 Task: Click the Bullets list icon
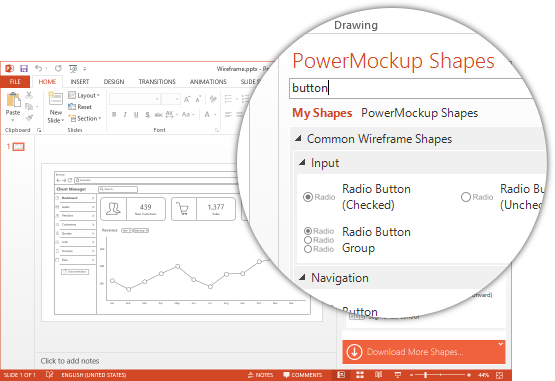[228, 99]
